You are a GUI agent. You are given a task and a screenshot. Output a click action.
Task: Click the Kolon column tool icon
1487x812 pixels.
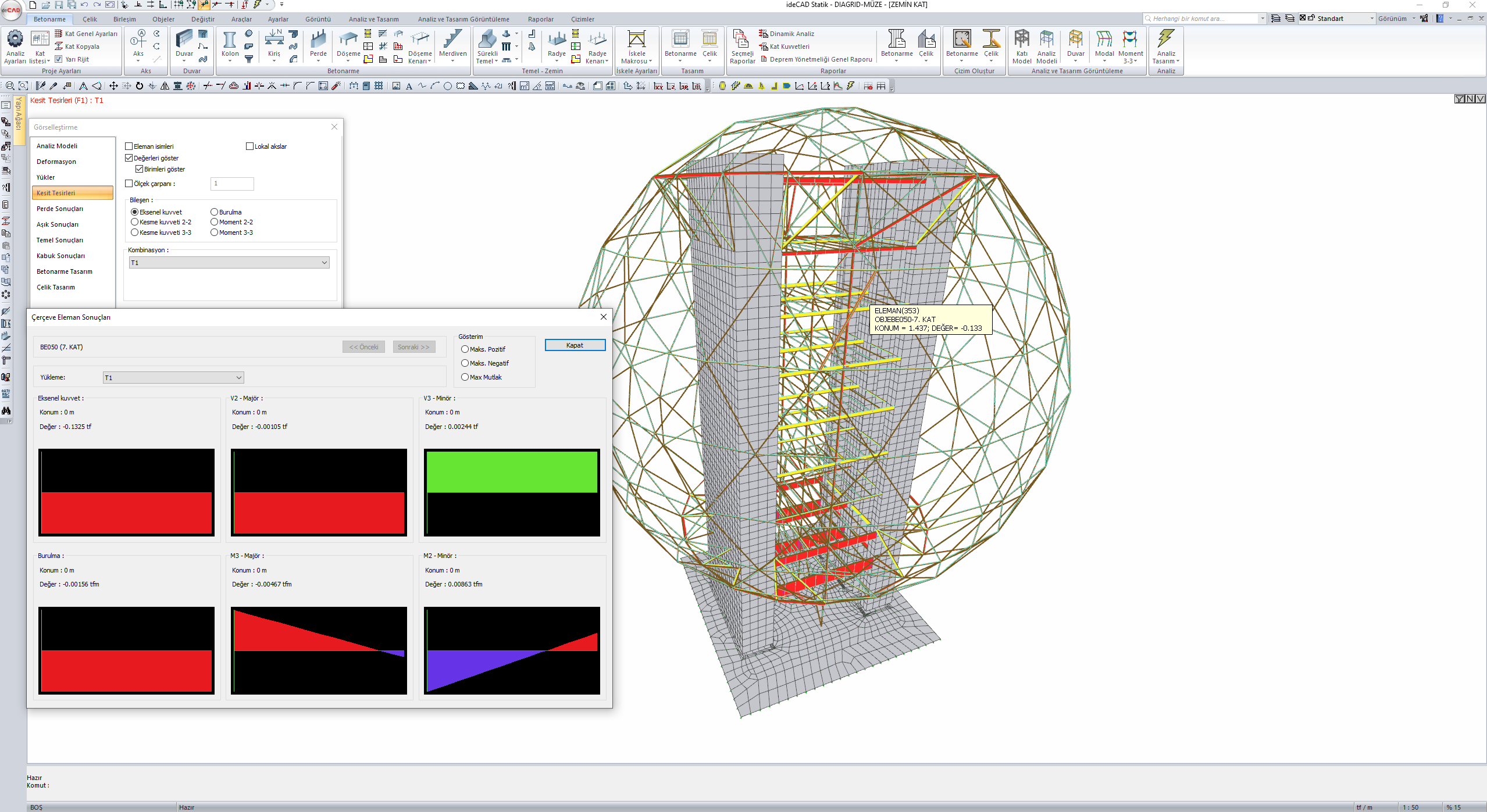click(x=230, y=40)
